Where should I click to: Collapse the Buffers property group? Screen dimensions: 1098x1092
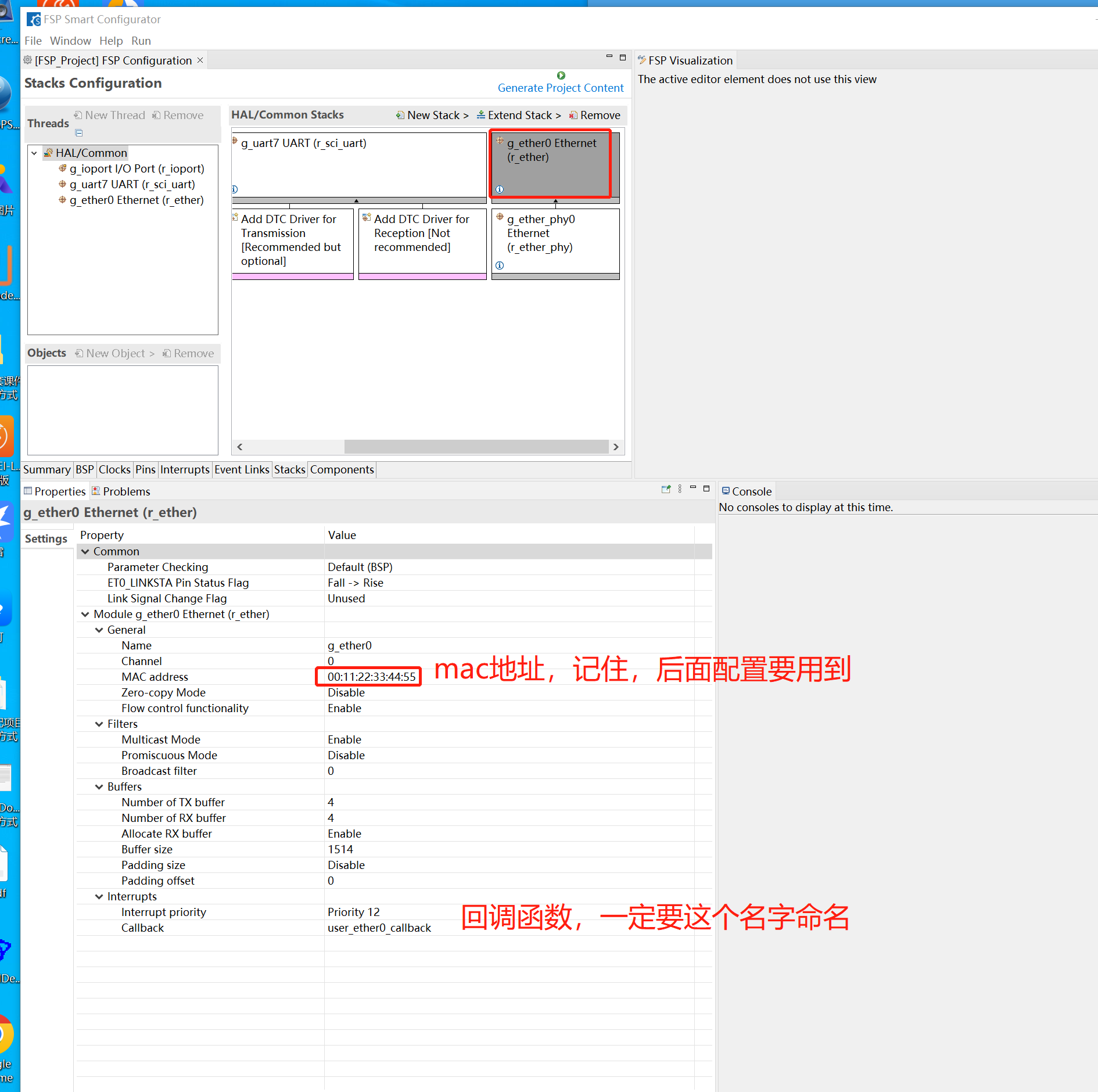(99, 786)
